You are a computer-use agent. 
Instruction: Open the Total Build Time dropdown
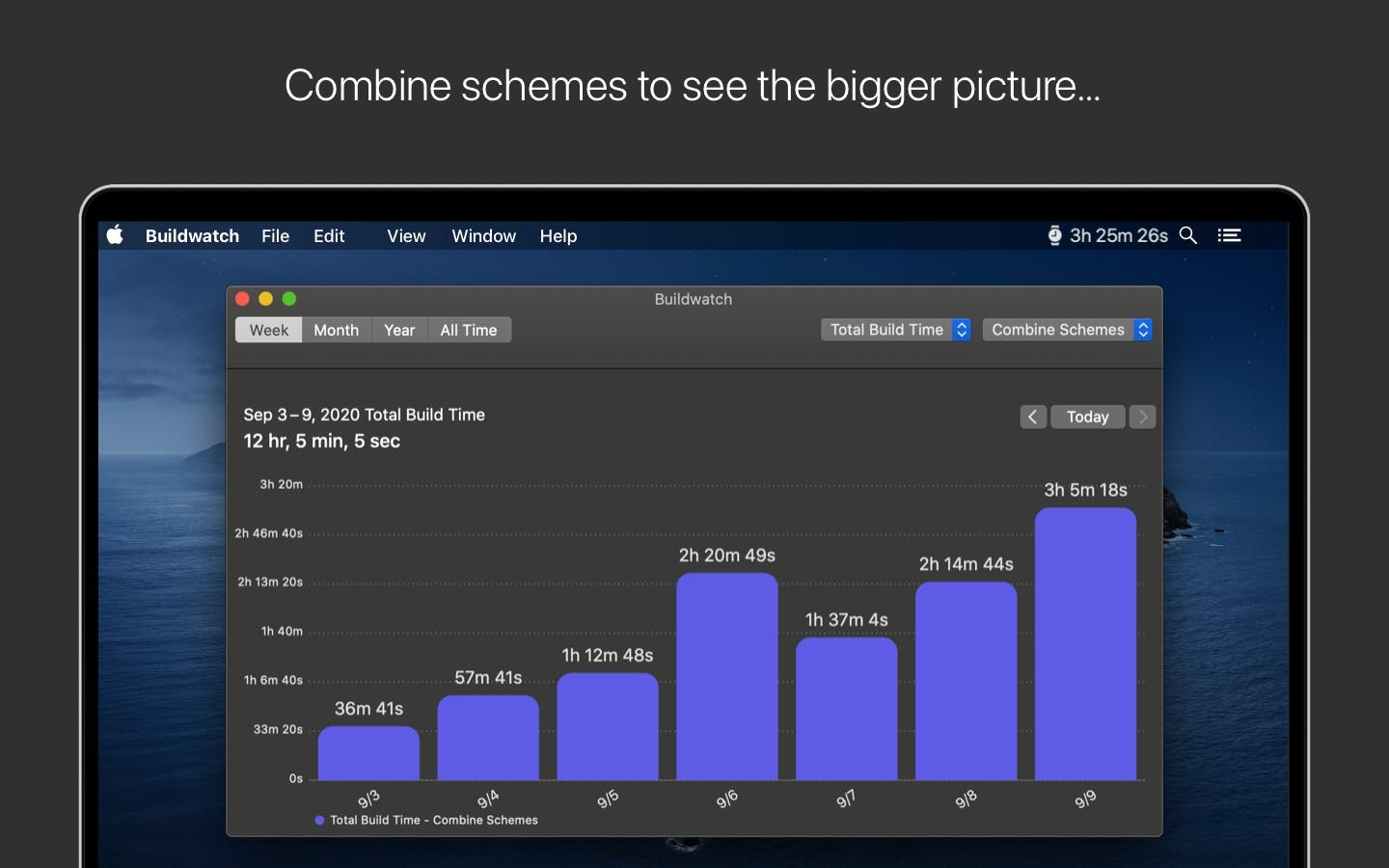click(x=896, y=330)
